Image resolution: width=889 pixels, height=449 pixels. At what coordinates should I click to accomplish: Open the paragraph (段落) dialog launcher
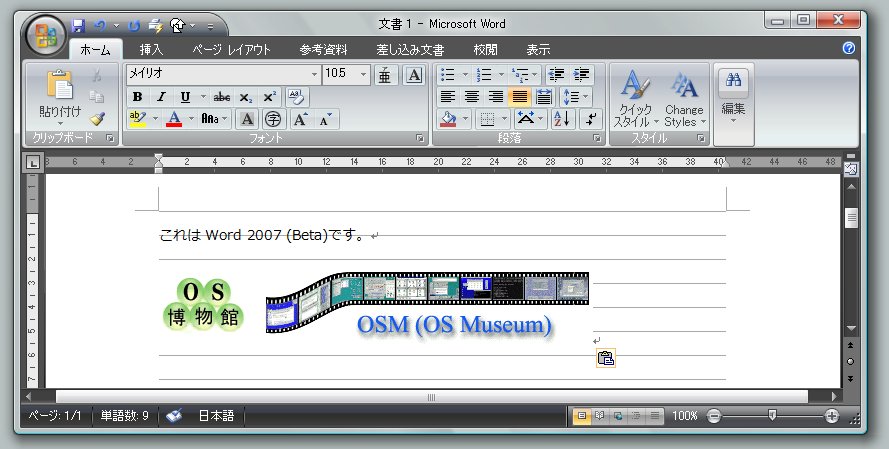coord(597,138)
